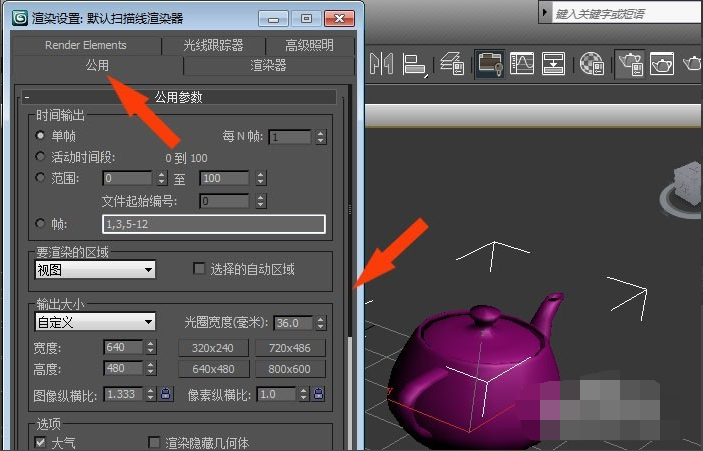Switch to the 光线跟踪器 tab
Screen dimensions: 703x451
(213, 45)
